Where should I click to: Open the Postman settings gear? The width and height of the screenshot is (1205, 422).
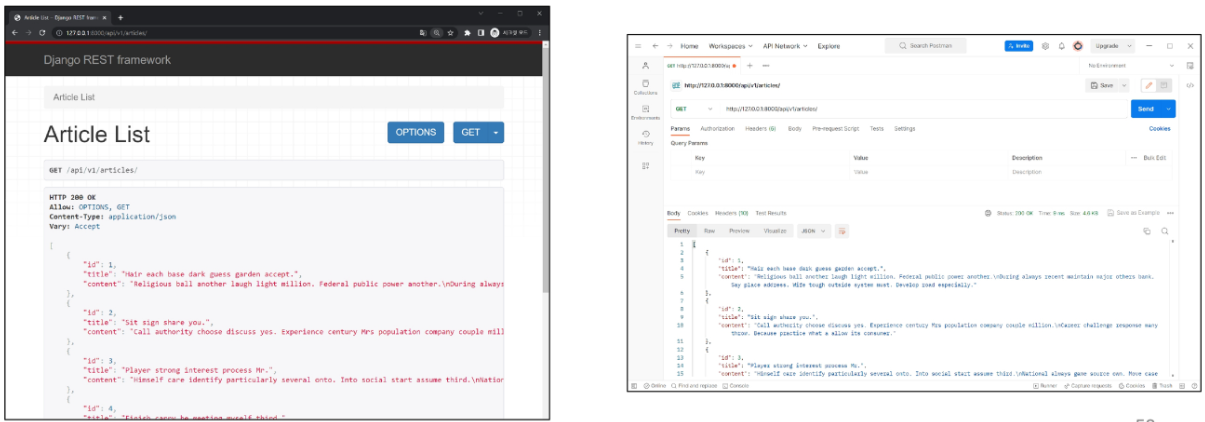(x=1045, y=46)
